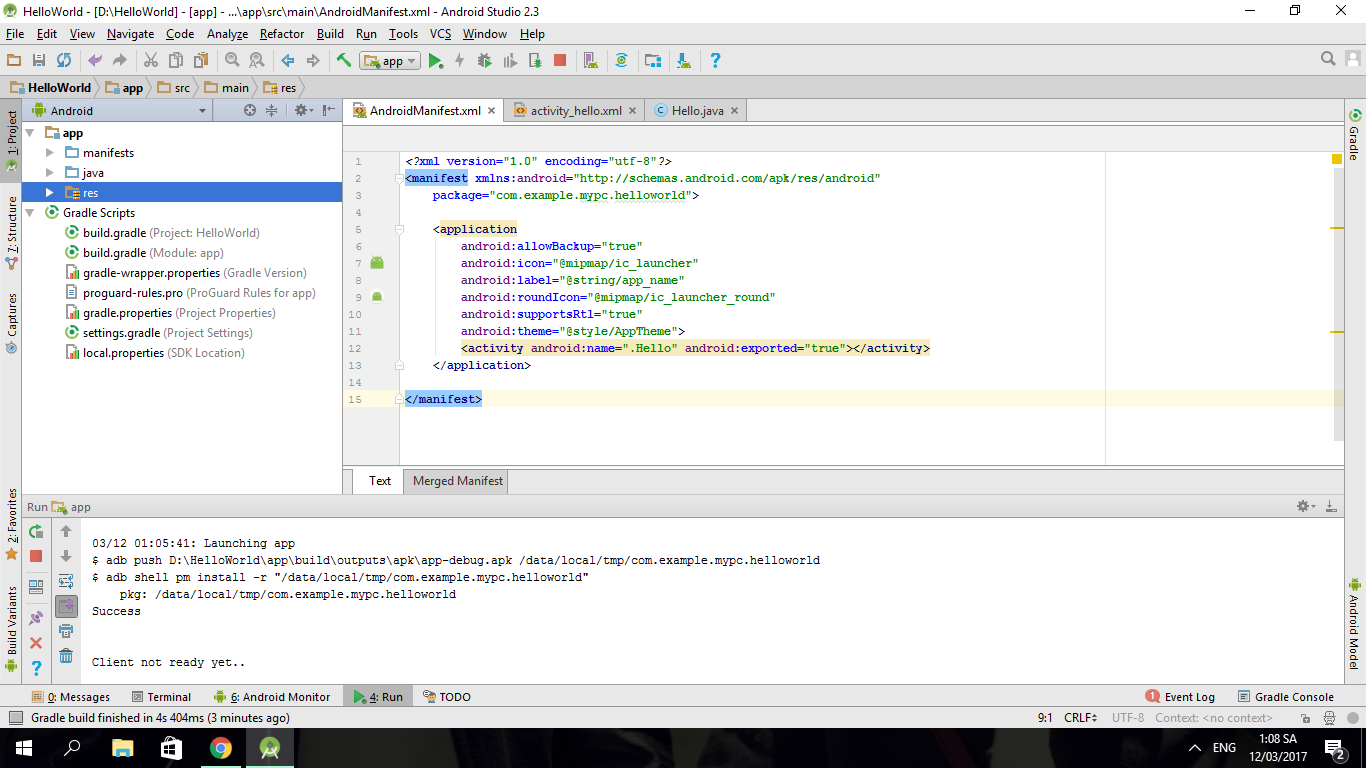The width and height of the screenshot is (1366, 768).
Task: Click the Make Project hammer icon
Action: pyautogui.click(x=344, y=61)
